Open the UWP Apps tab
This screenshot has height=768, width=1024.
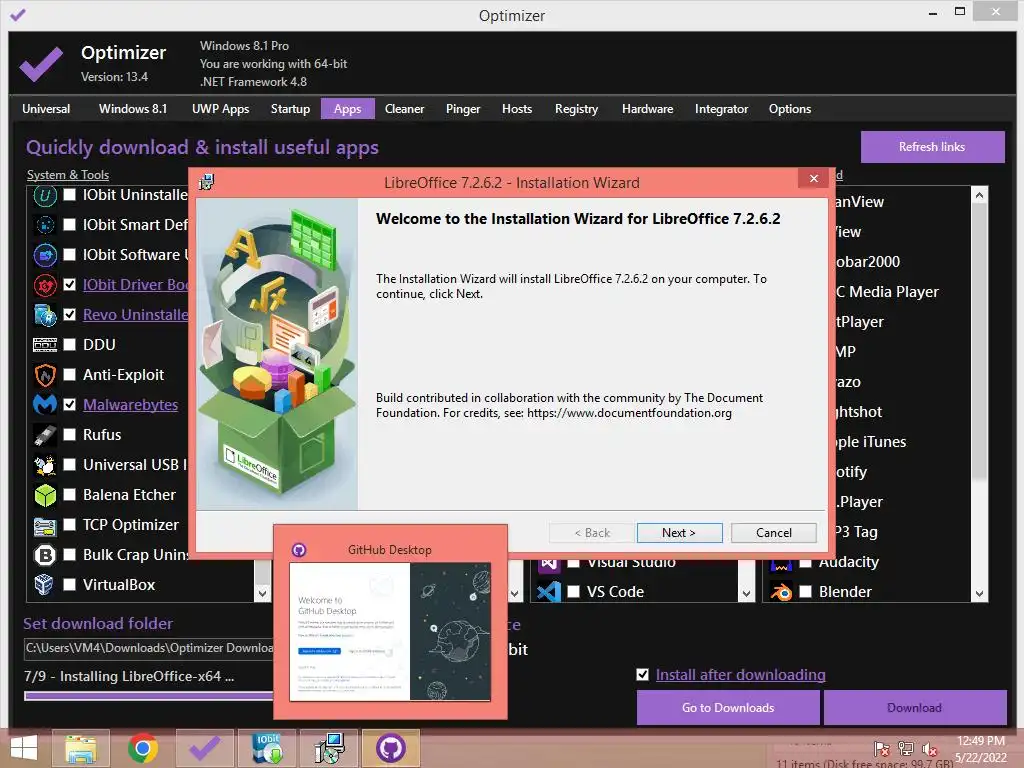coord(220,109)
